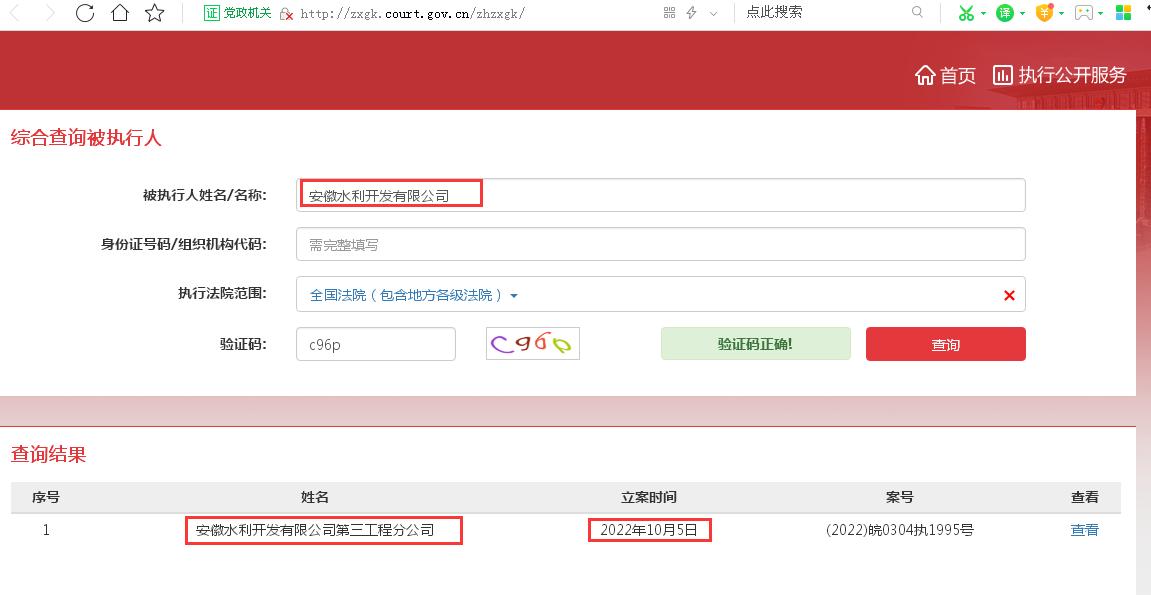
Task: Click the broken lock security indicator
Action: coord(287,13)
